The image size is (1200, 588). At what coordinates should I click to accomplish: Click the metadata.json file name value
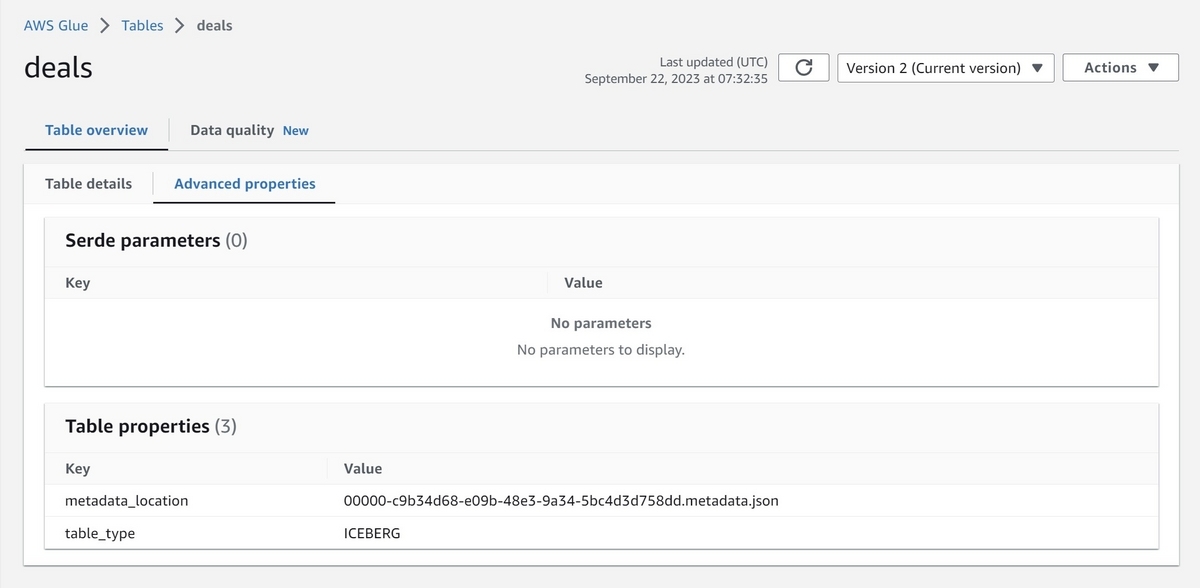point(561,501)
